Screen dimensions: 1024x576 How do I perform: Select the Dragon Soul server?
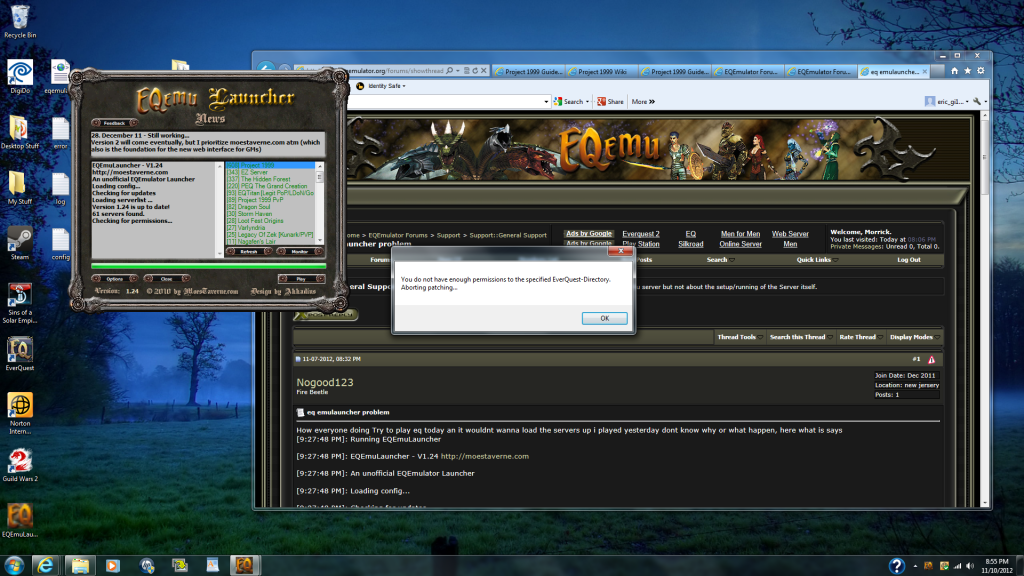coord(270,207)
